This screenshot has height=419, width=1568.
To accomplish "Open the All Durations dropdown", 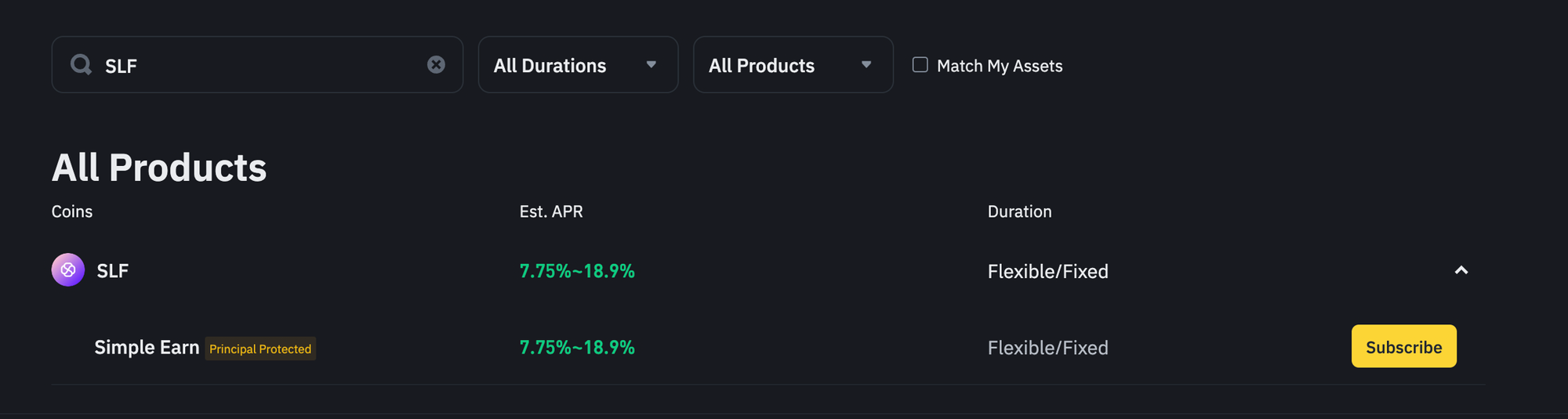I will pyautogui.click(x=578, y=65).
